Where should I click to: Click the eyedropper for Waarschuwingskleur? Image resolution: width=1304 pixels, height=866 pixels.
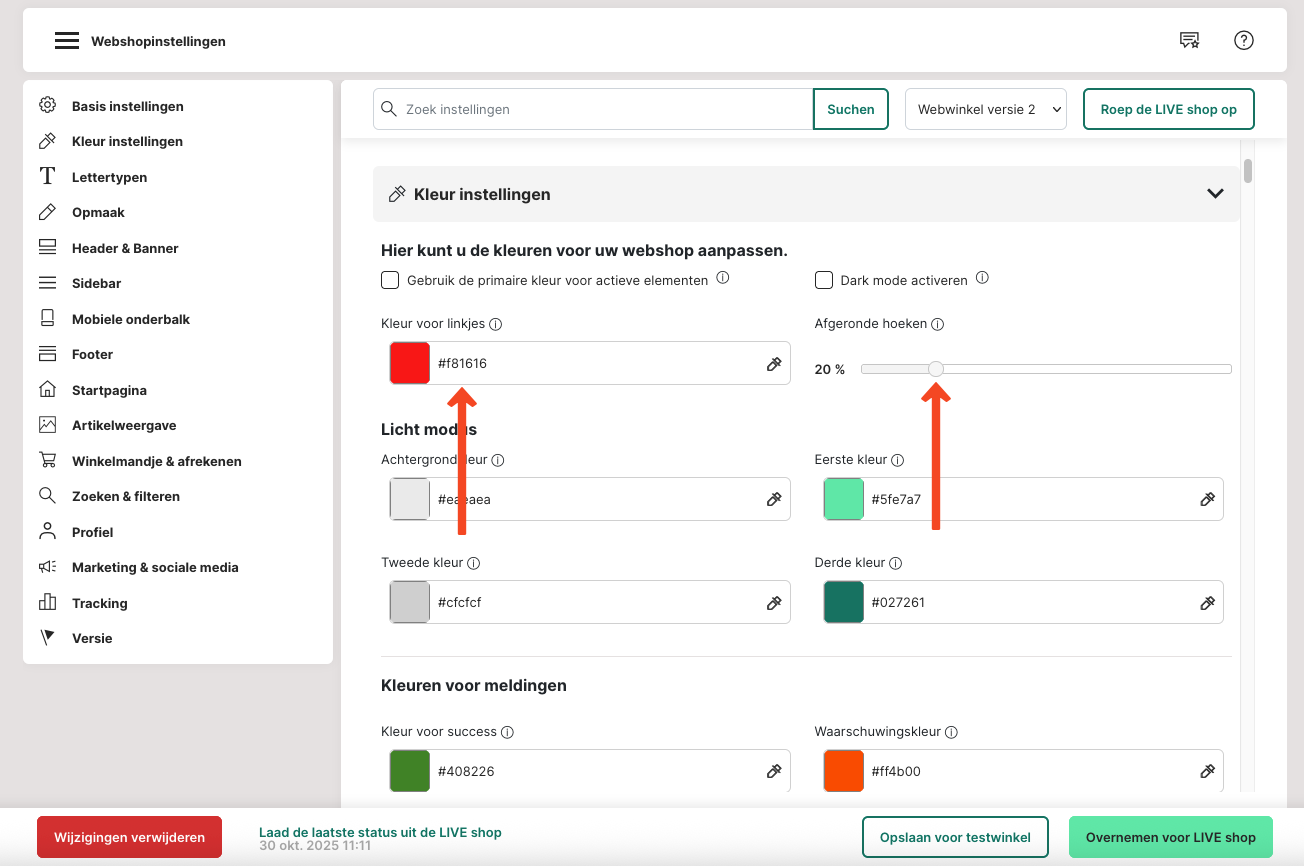(x=1207, y=772)
